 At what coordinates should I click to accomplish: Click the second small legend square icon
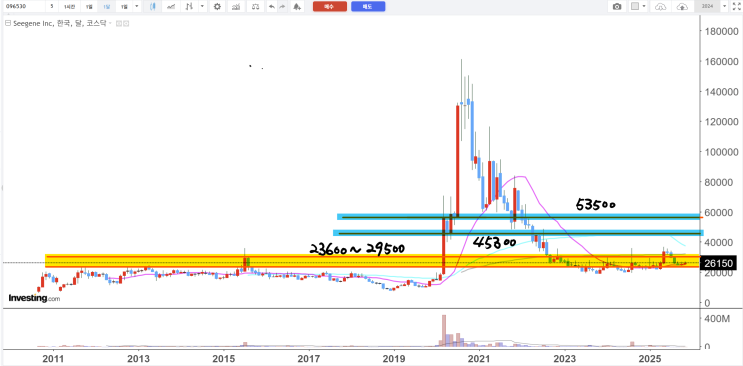(x=126, y=23)
